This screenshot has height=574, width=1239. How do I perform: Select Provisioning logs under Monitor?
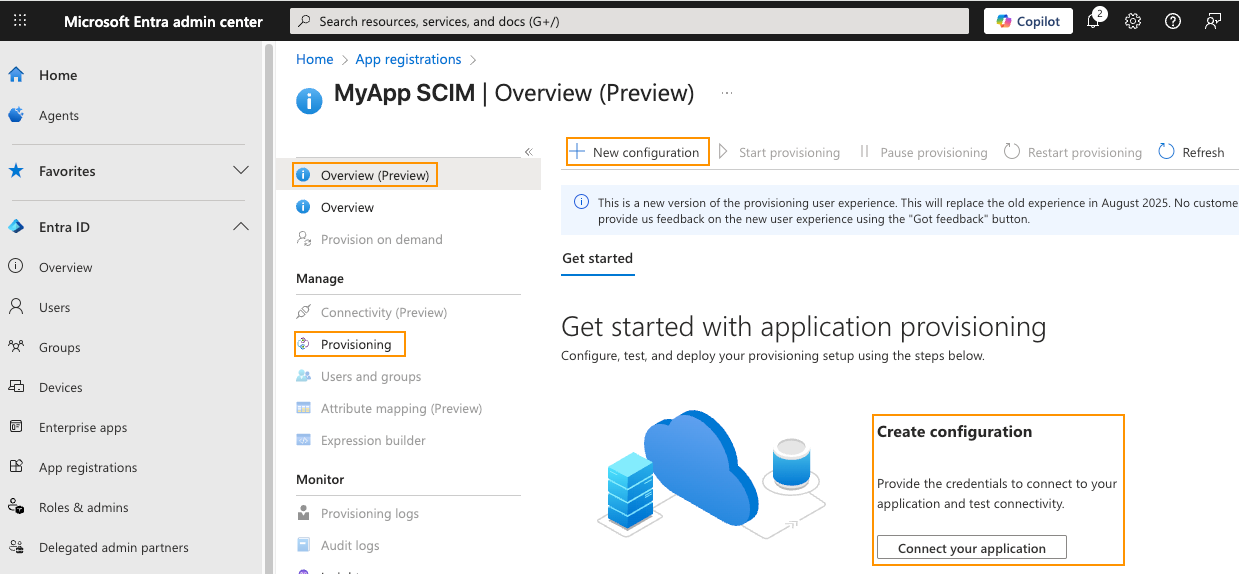point(370,513)
